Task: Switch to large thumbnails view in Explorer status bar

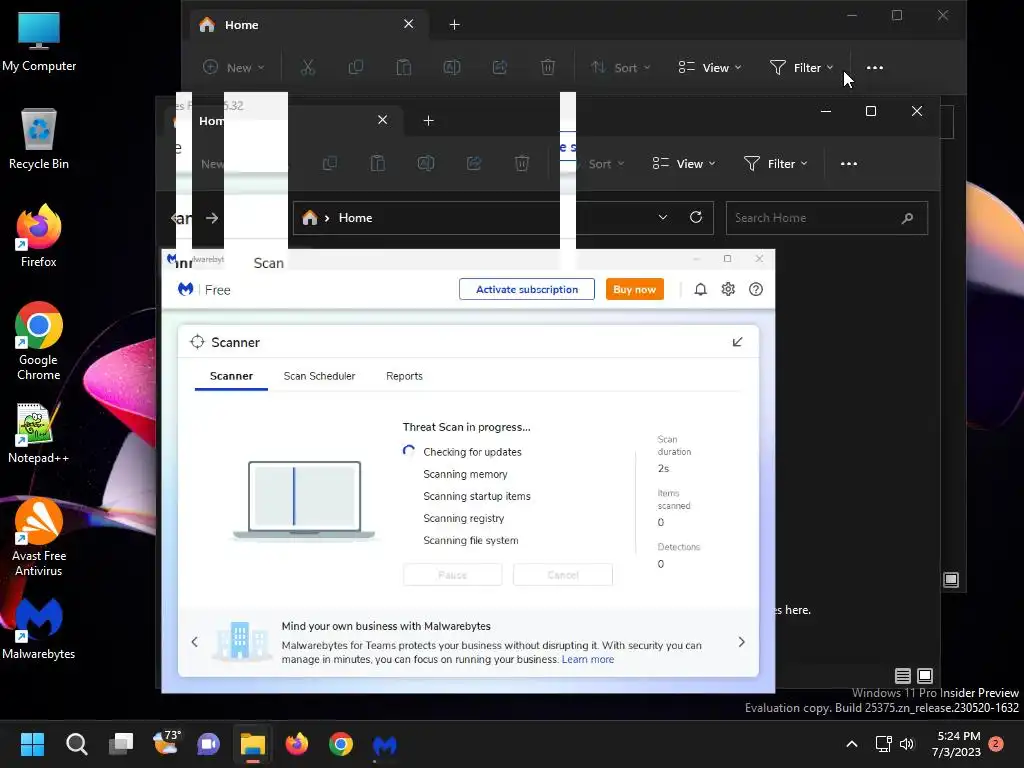Action: click(925, 676)
